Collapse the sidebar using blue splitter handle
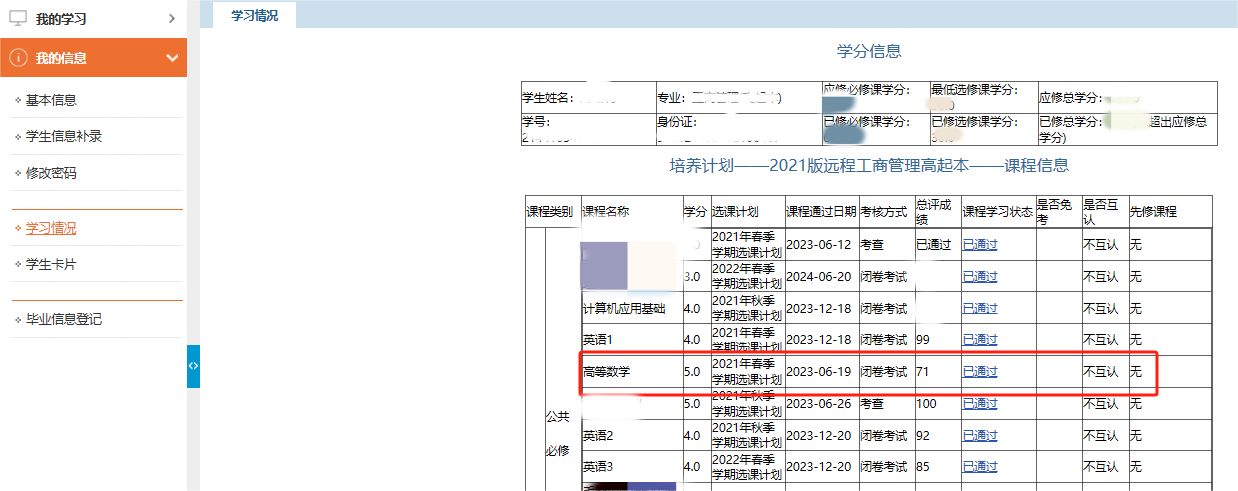The image size is (1238, 491). tap(193, 366)
